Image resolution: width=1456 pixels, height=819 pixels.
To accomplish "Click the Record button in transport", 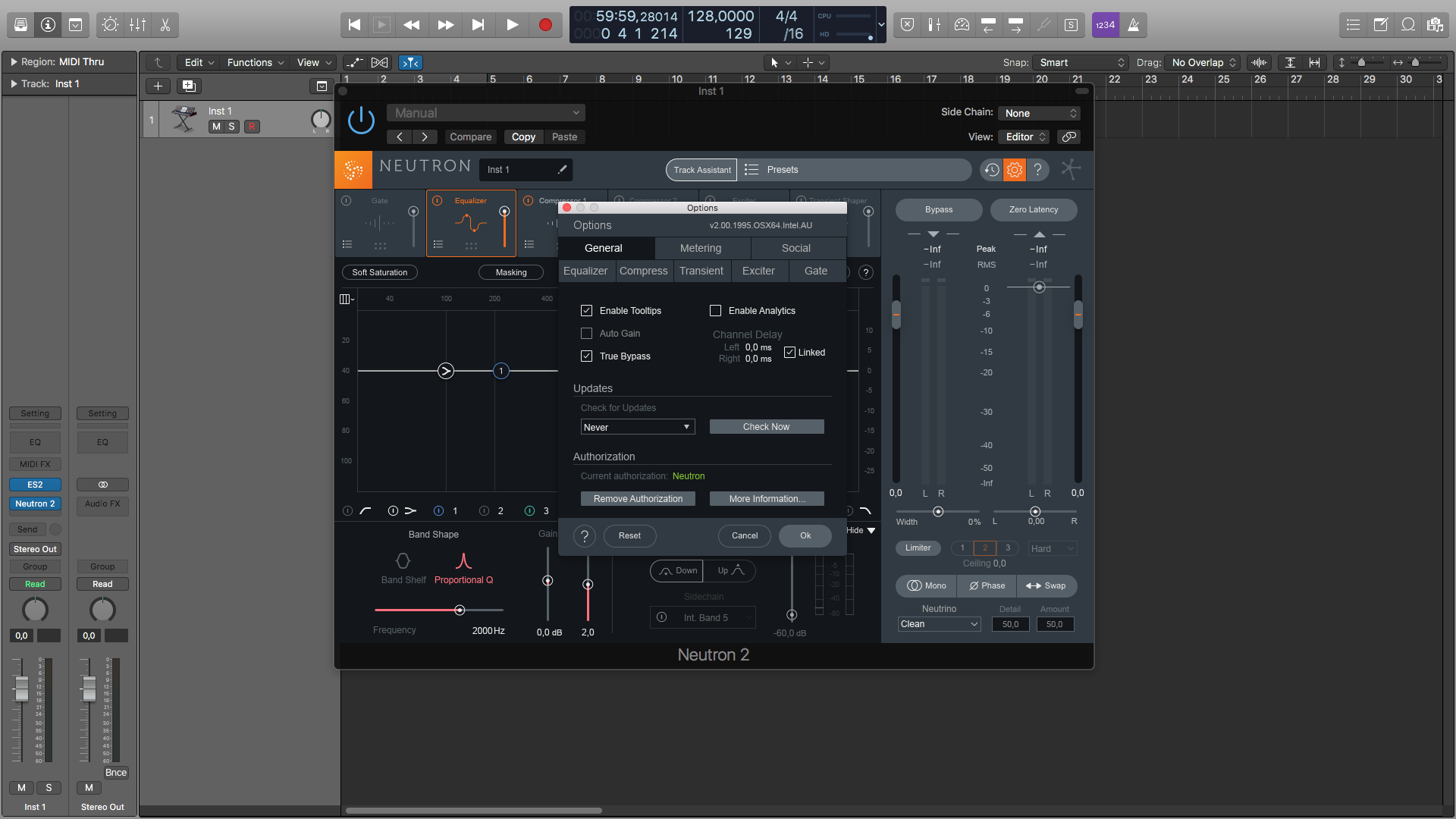I will (x=545, y=25).
